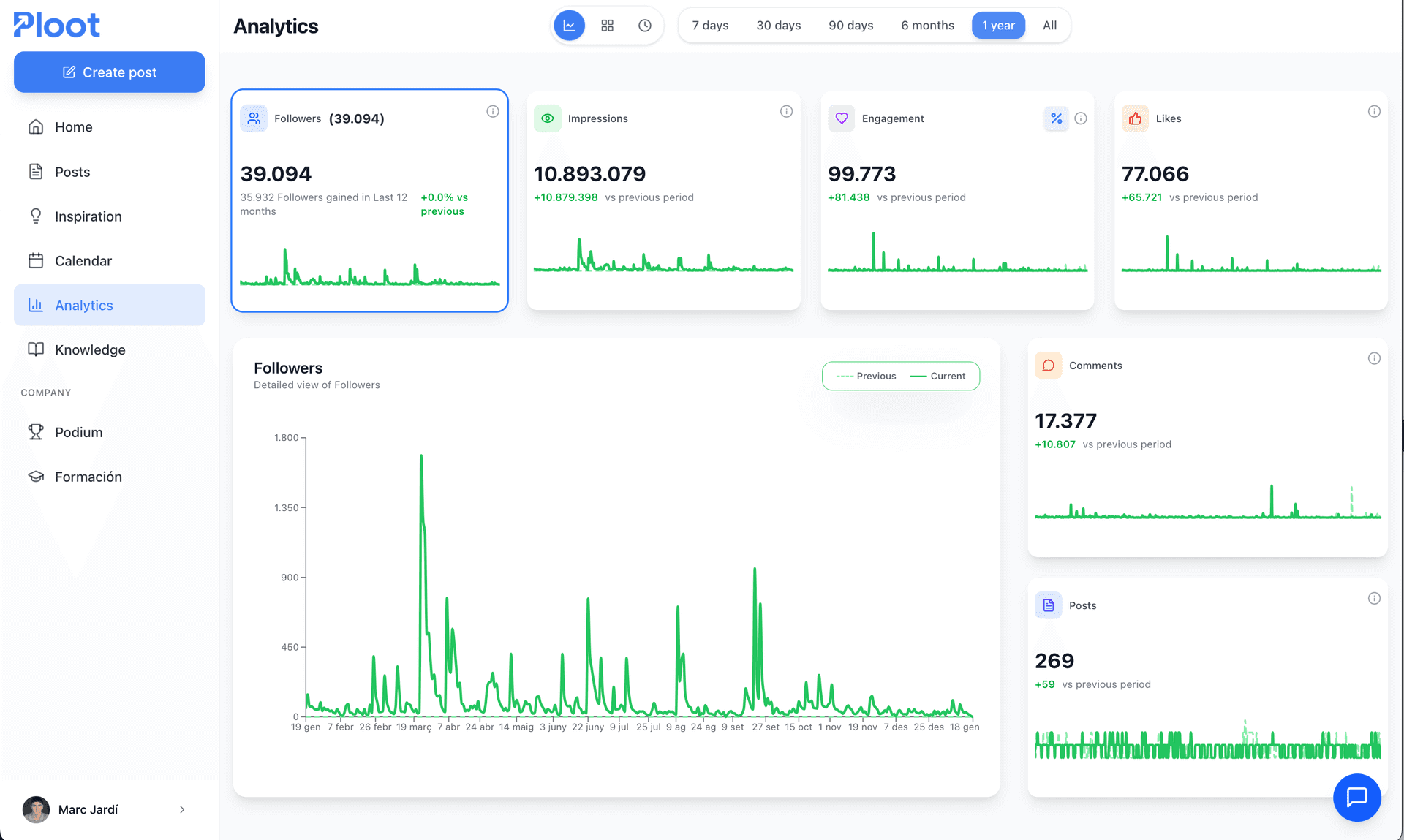Click the Comments card info icon

1374,358
